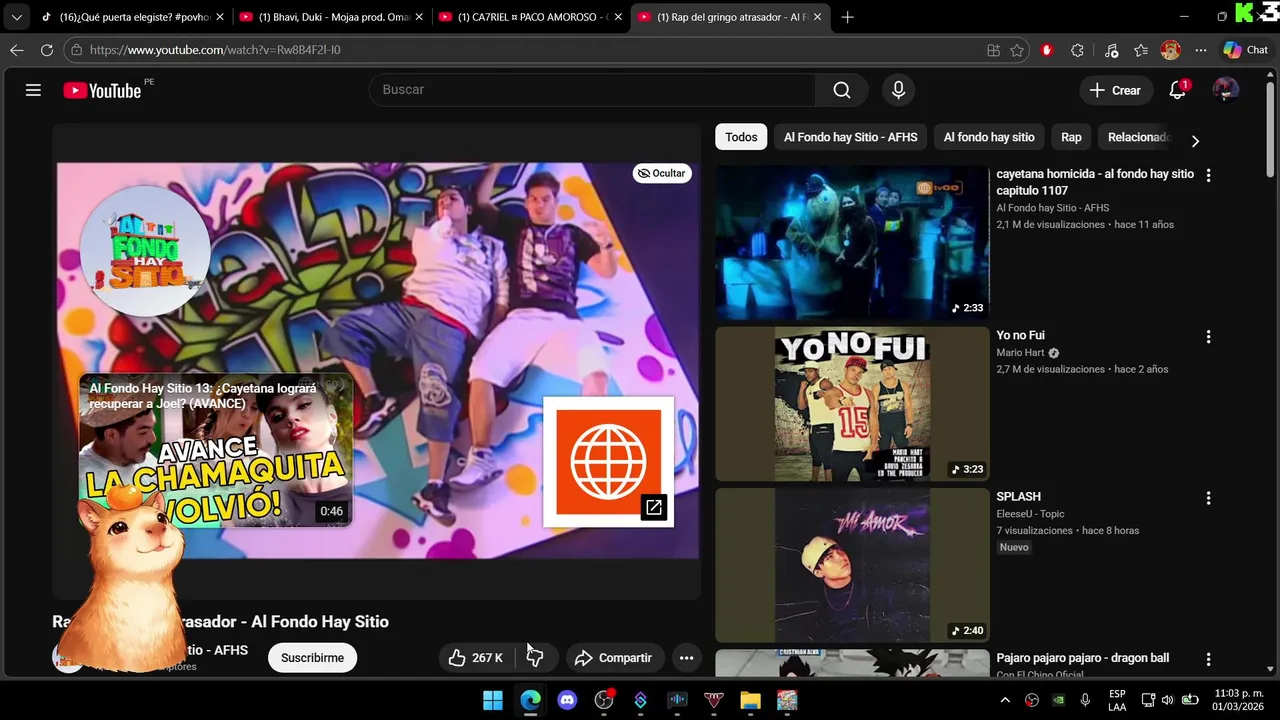1280x720 pixels.
Task: Open a new browser tab
Action: (848, 17)
